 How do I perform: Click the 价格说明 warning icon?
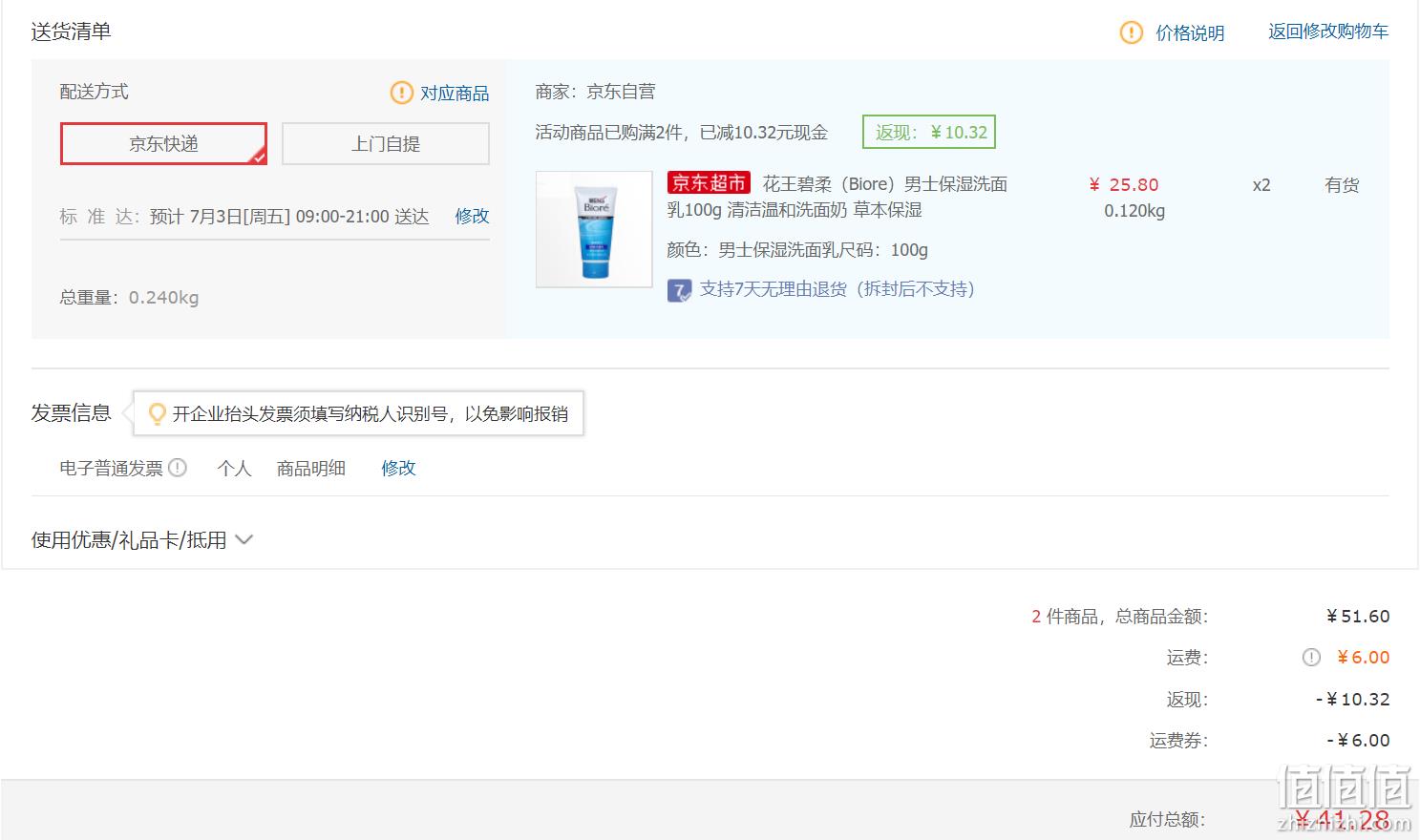point(1132,32)
